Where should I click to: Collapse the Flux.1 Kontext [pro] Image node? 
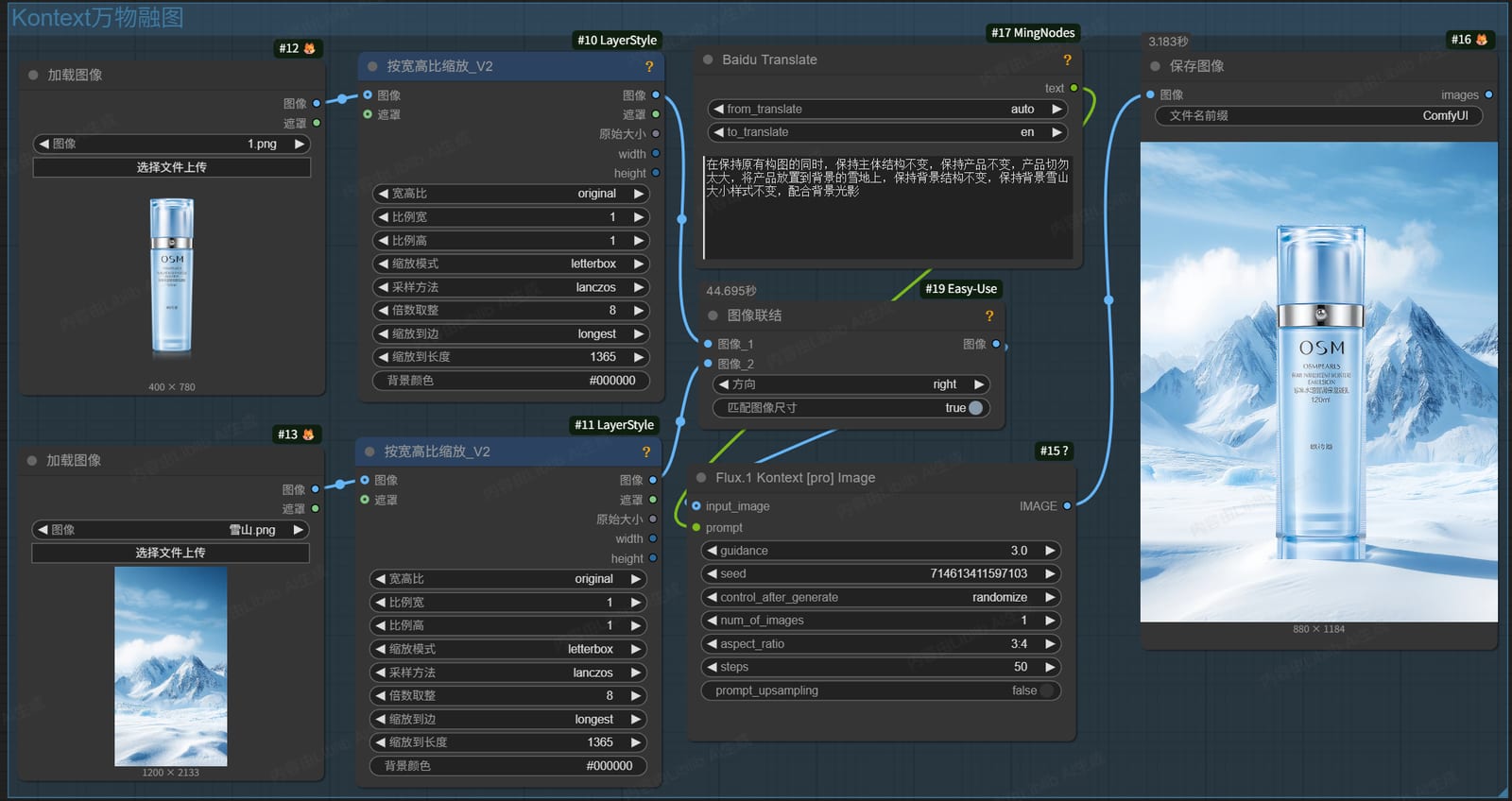click(701, 478)
